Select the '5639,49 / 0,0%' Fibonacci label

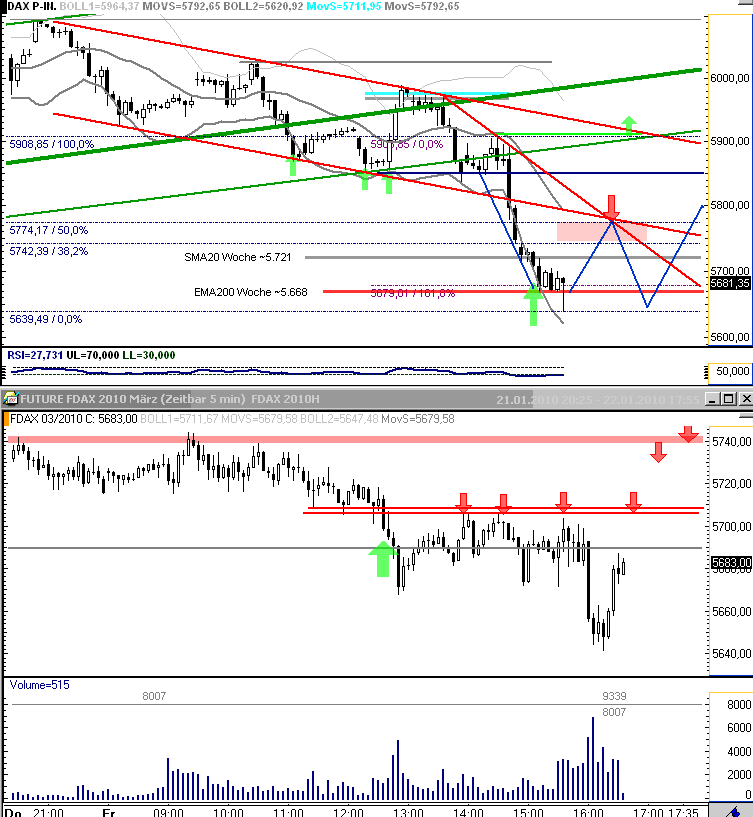[46, 319]
